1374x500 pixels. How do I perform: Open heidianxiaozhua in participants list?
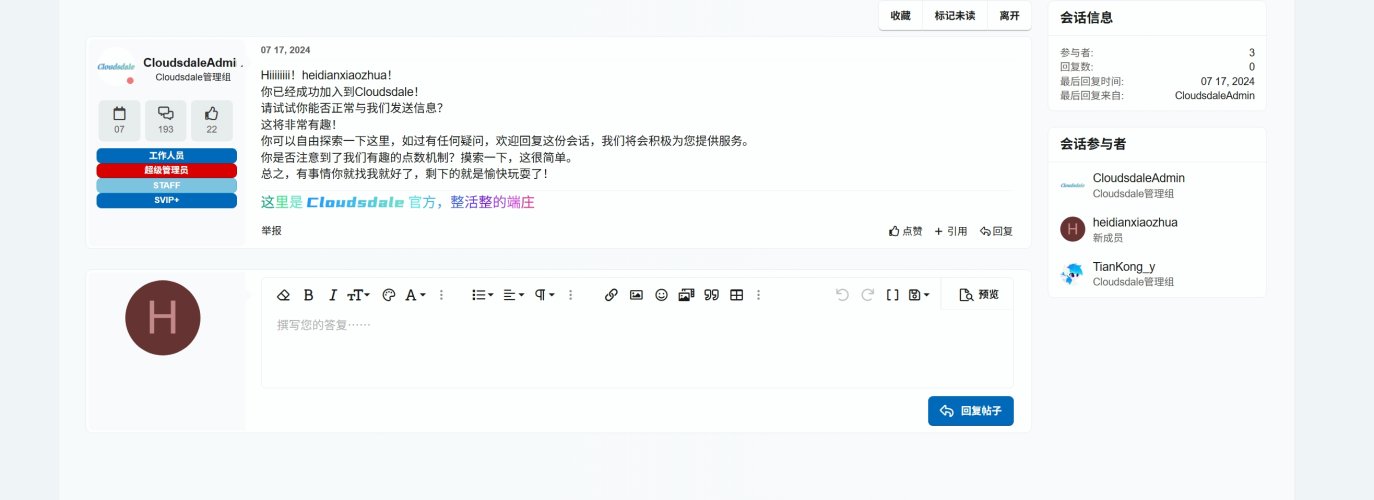(1135, 222)
